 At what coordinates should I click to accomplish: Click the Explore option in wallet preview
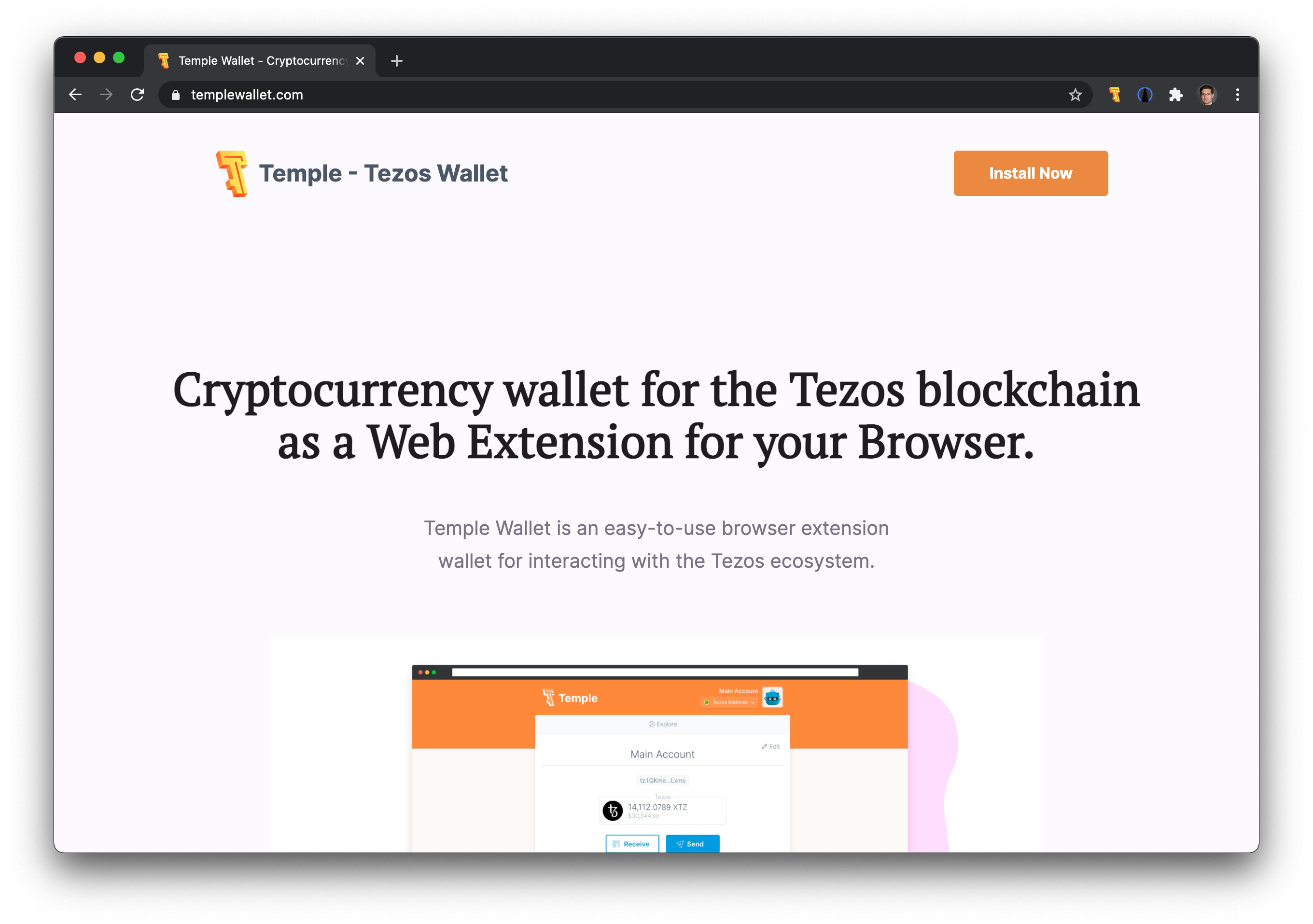[x=662, y=725]
